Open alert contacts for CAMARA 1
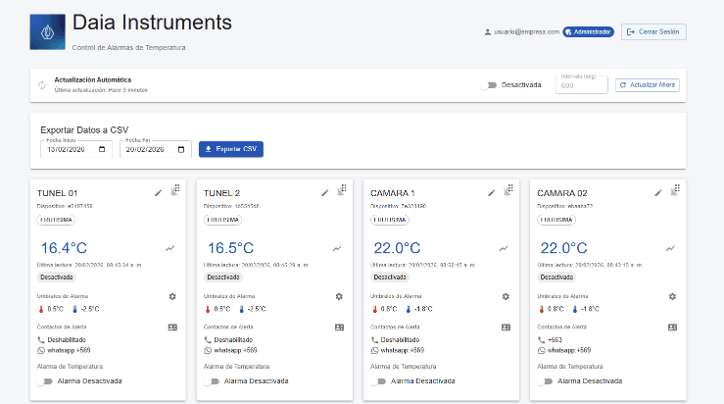This screenshot has width=724, height=404. [506, 327]
